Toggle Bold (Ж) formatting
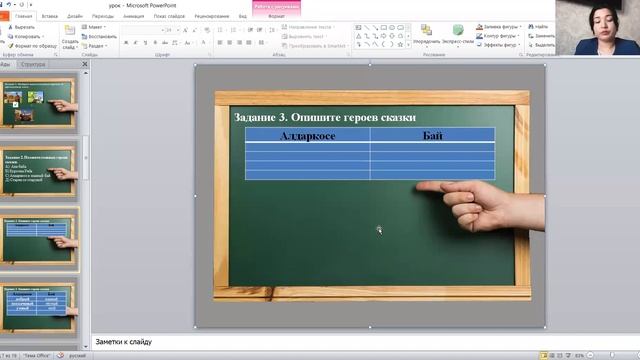This screenshot has width=640, height=360. click(126, 43)
